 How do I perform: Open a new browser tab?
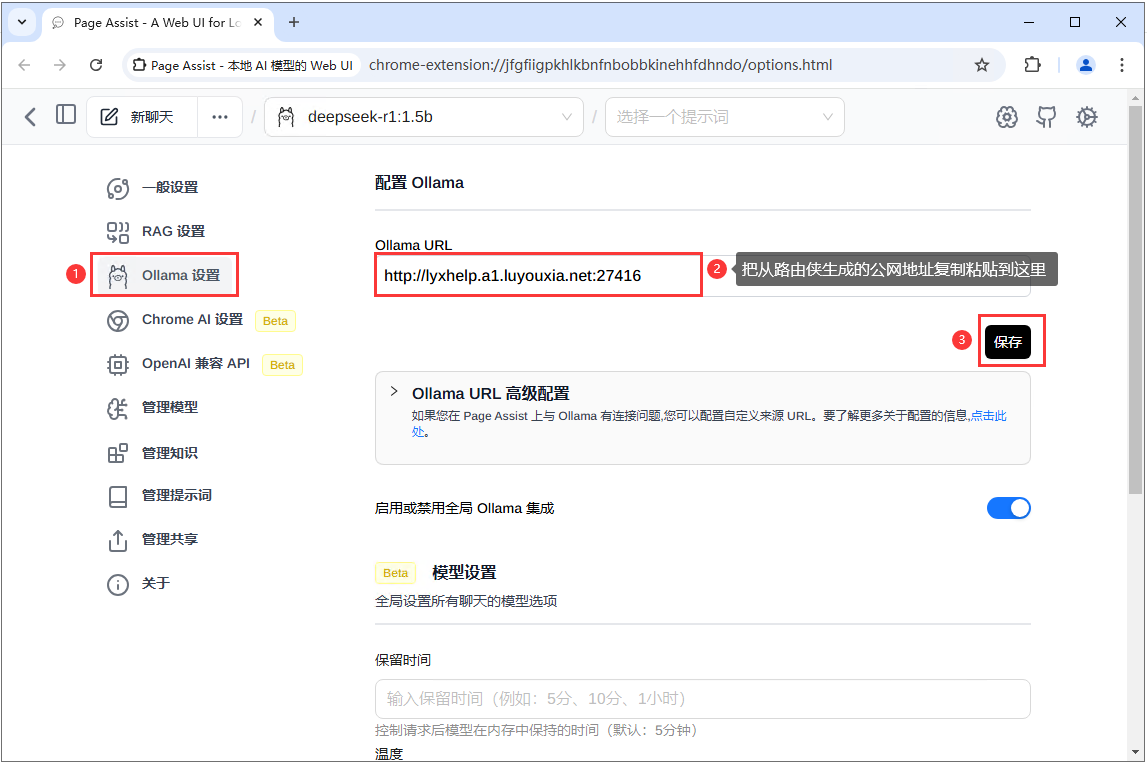click(x=294, y=23)
